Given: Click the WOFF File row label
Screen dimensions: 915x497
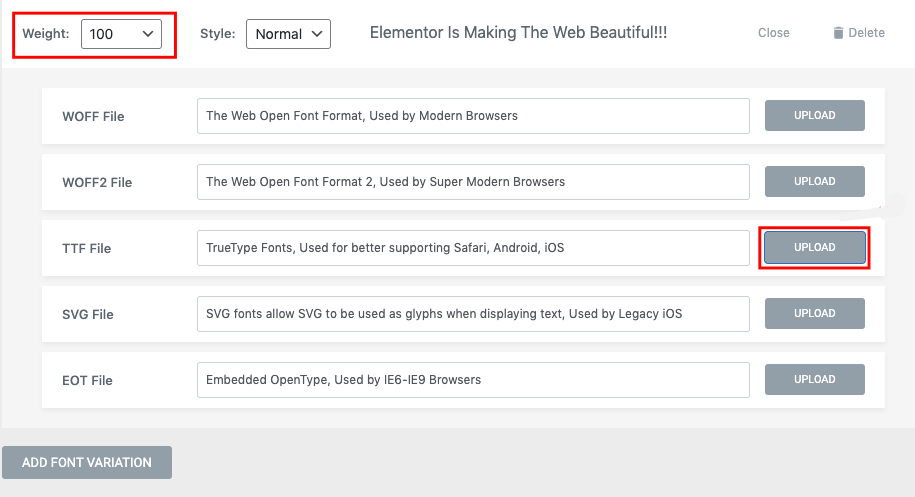Looking at the screenshot, I should [x=93, y=116].
